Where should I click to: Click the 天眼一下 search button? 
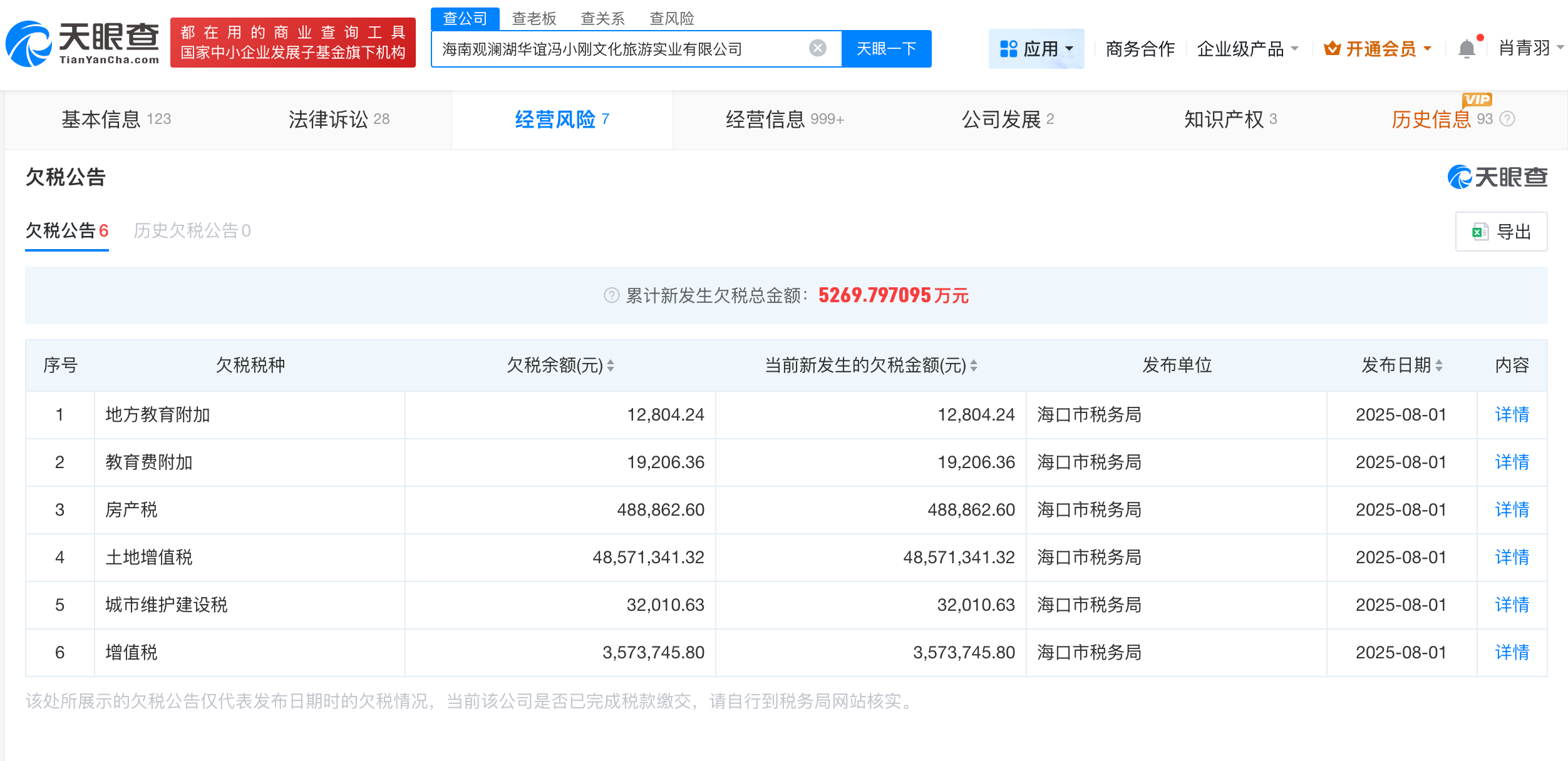(x=887, y=48)
